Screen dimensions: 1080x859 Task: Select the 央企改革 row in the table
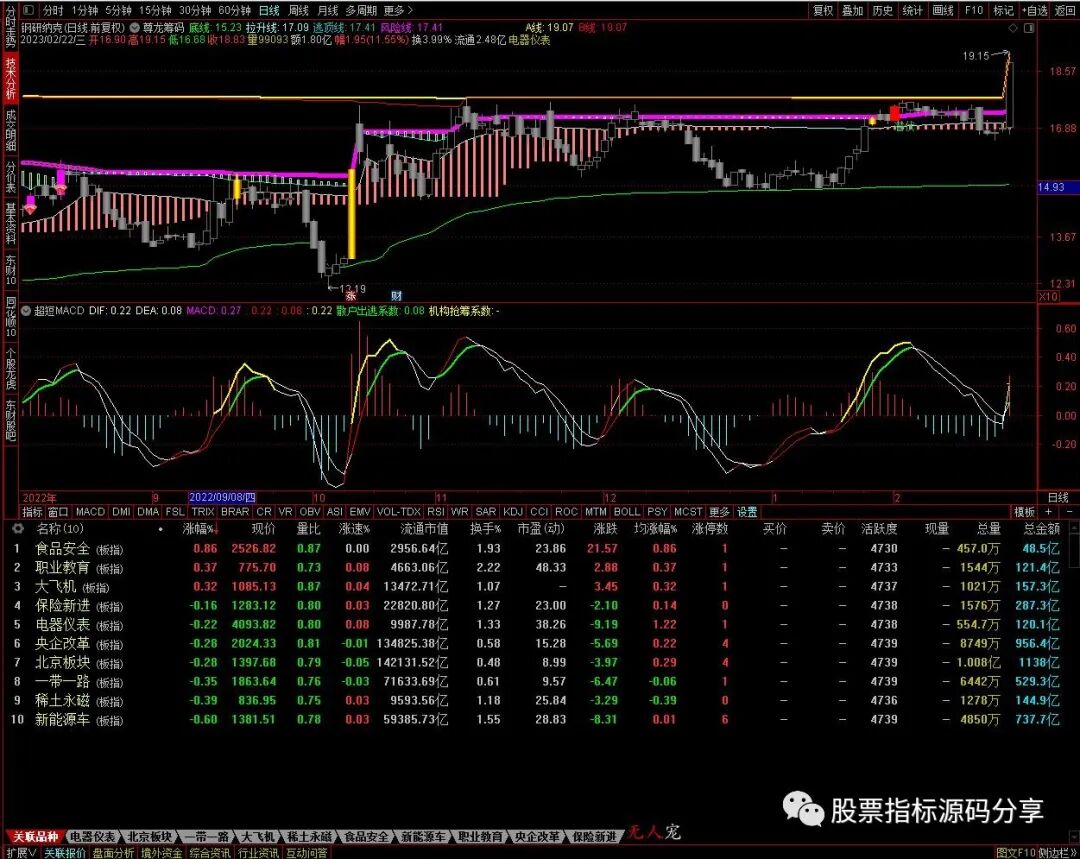537,643
